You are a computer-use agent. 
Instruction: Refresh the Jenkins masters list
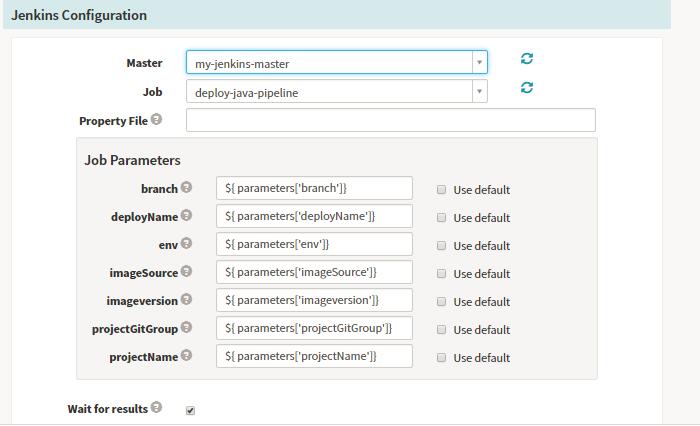click(x=527, y=59)
